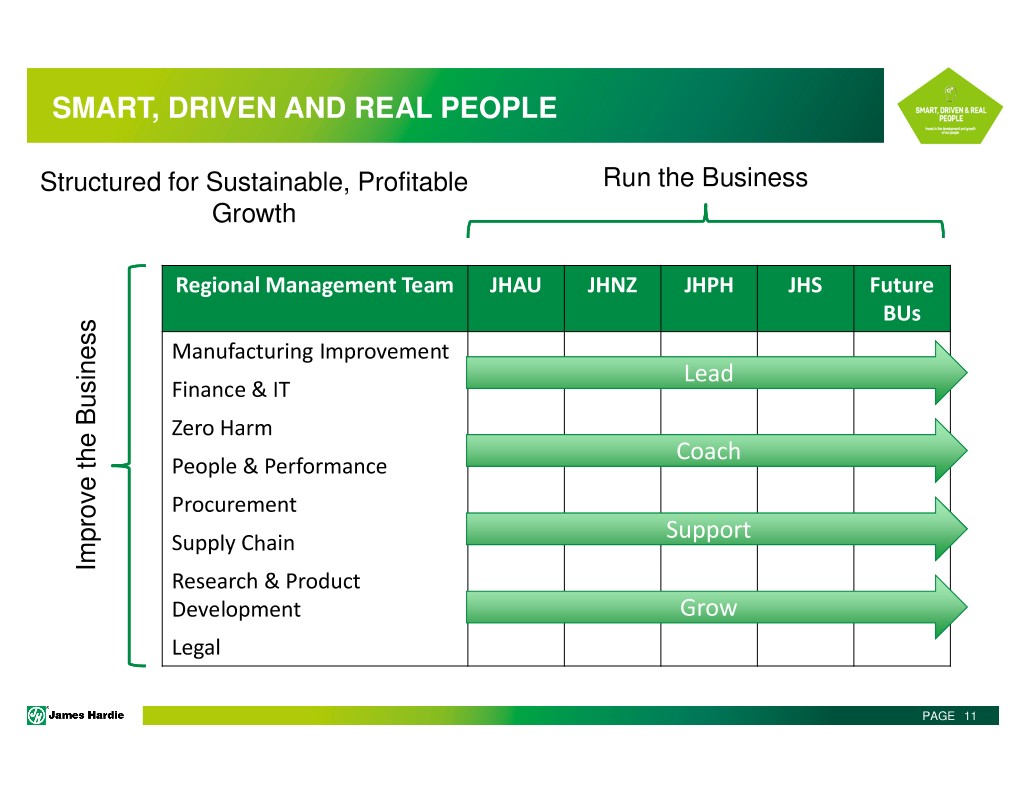Select the Manufacturing Improvement row label
The image size is (1024, 791).
pyautogui.click(x=310, y=351)
